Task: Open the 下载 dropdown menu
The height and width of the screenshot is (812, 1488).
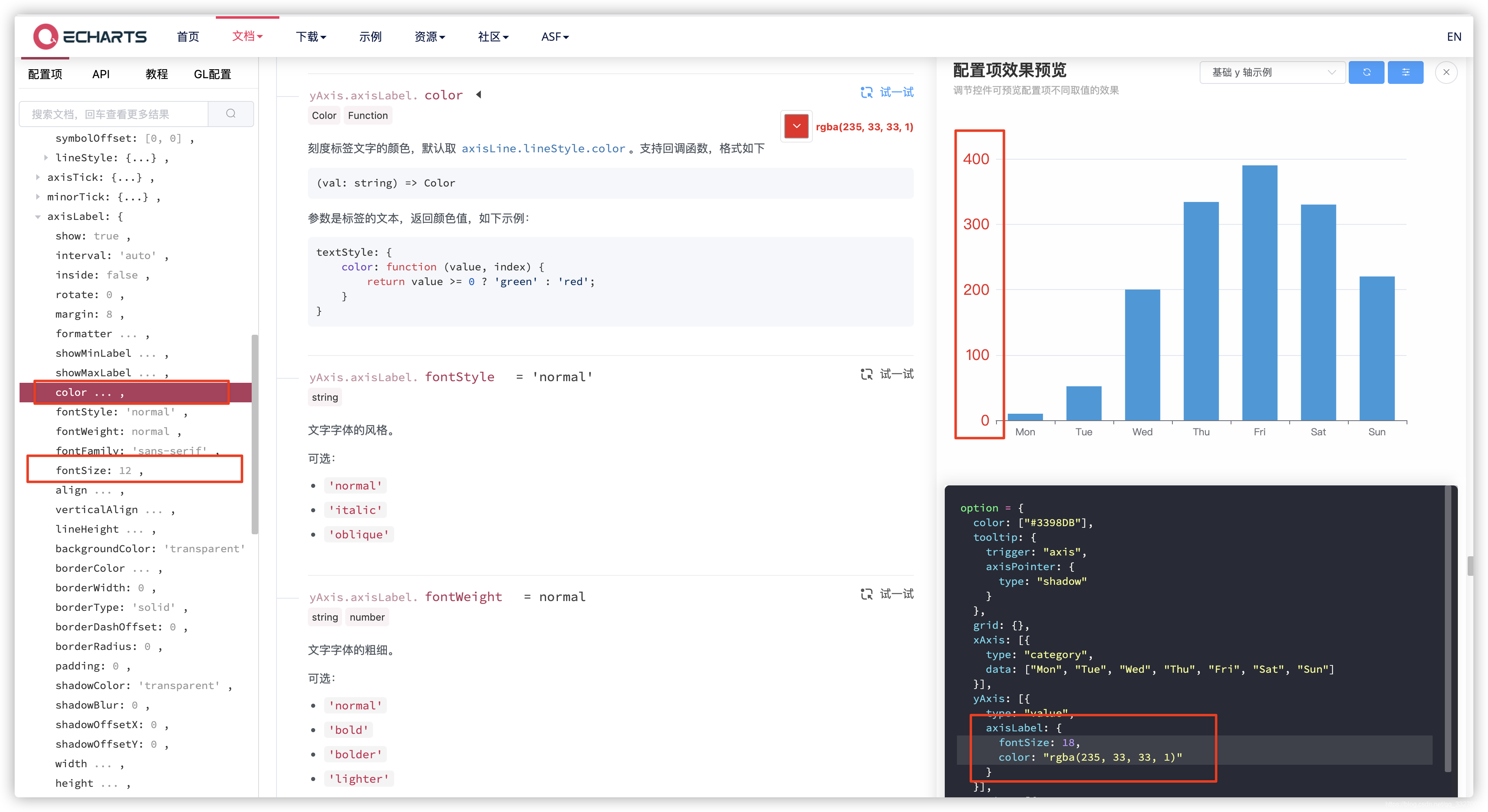Action: click(311, 37)
